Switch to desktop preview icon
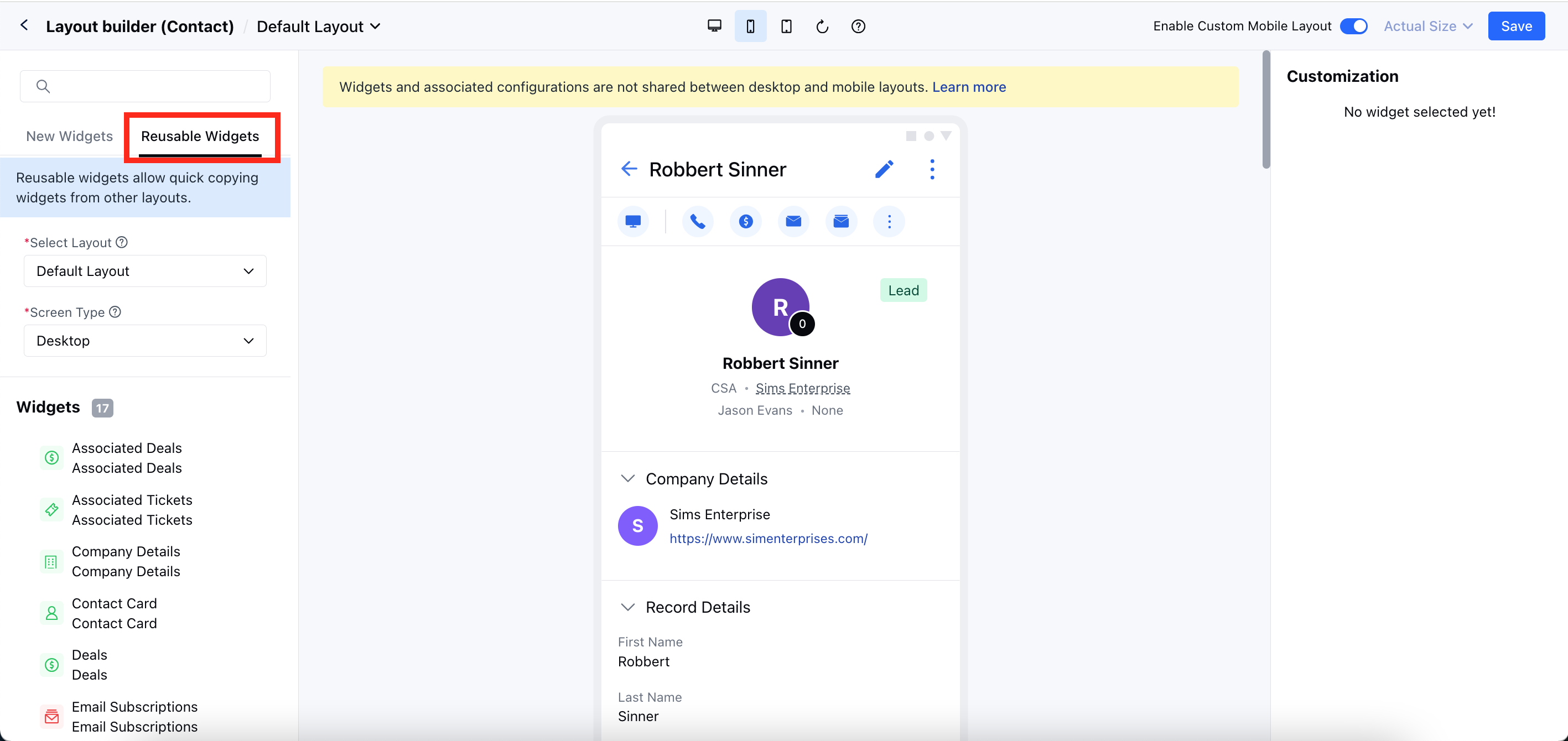The image size is (1568, 741). (714, 26)
